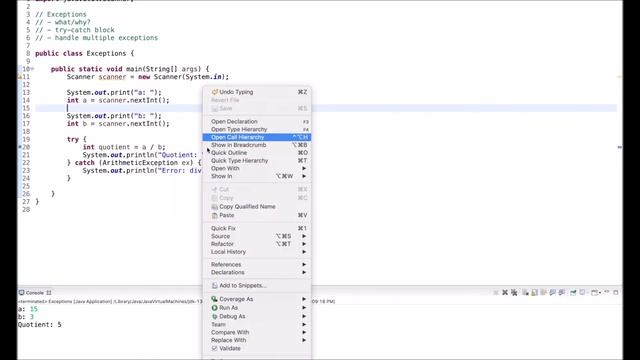Expand the Compare With submenu
Viewport: 640px width, 360px height.
257,333
